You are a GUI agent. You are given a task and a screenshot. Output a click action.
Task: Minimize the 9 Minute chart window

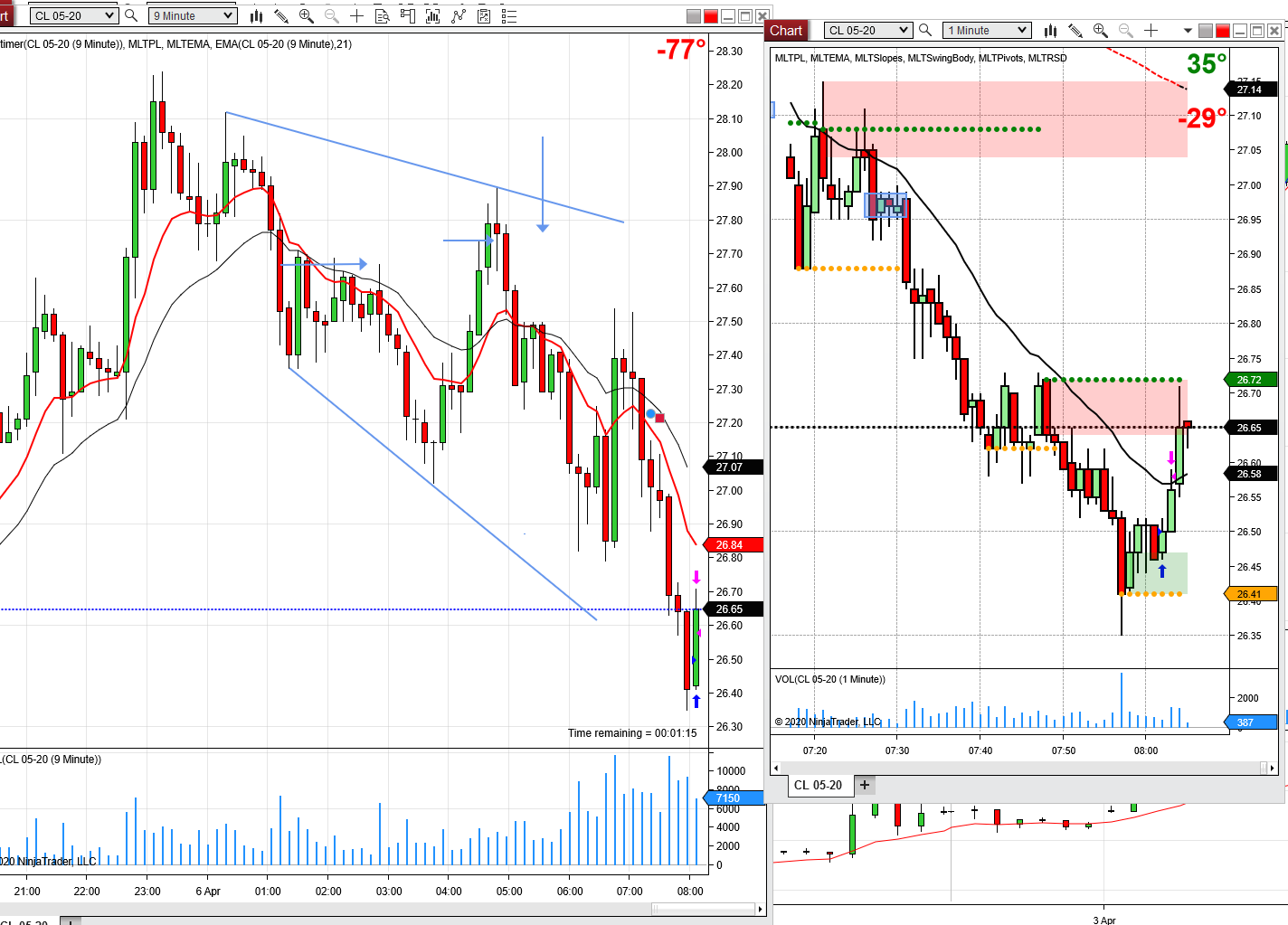pyautogui.click(x=728, y=16)
